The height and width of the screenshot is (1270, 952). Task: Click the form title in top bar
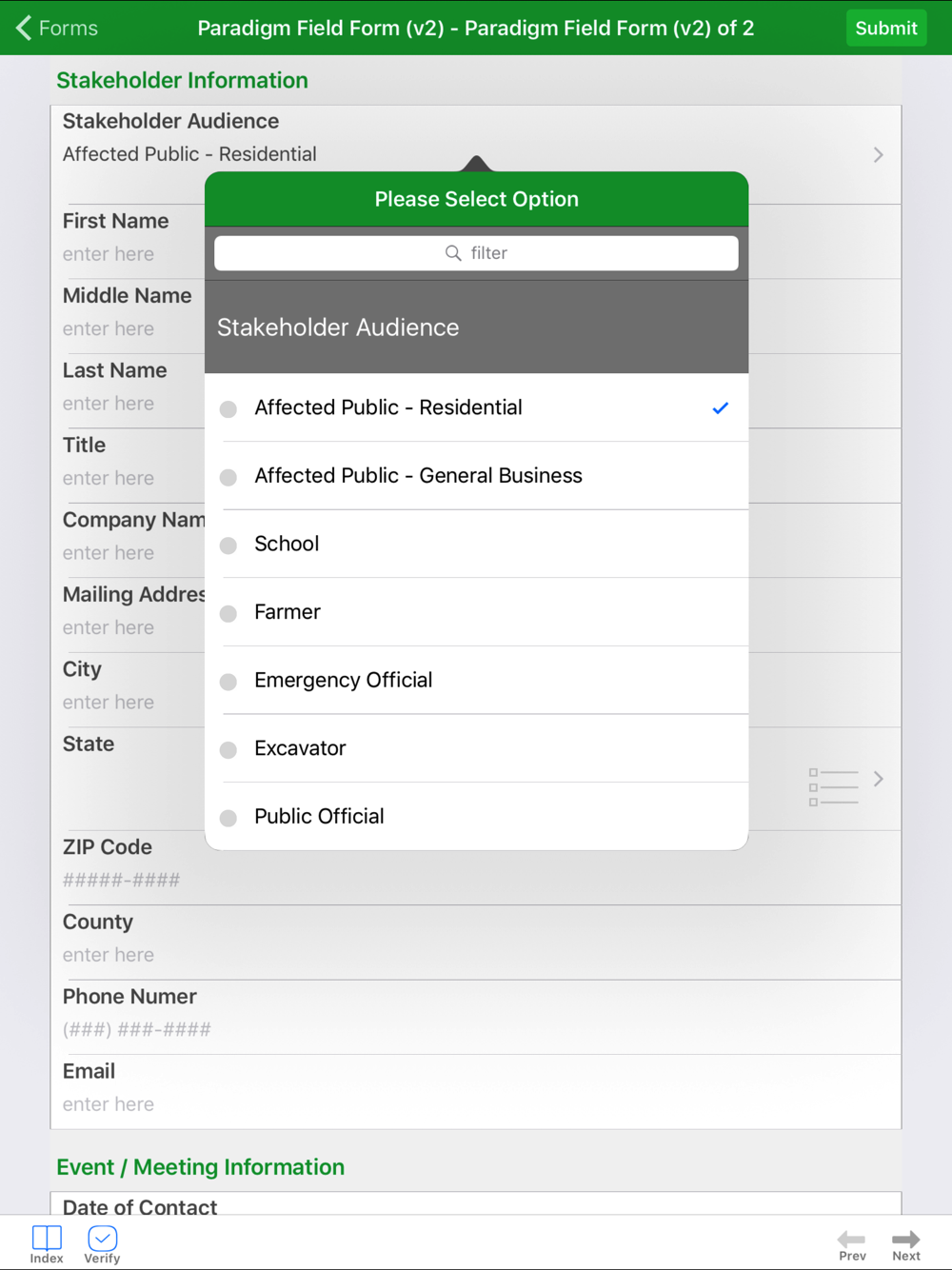pos(475,28)
